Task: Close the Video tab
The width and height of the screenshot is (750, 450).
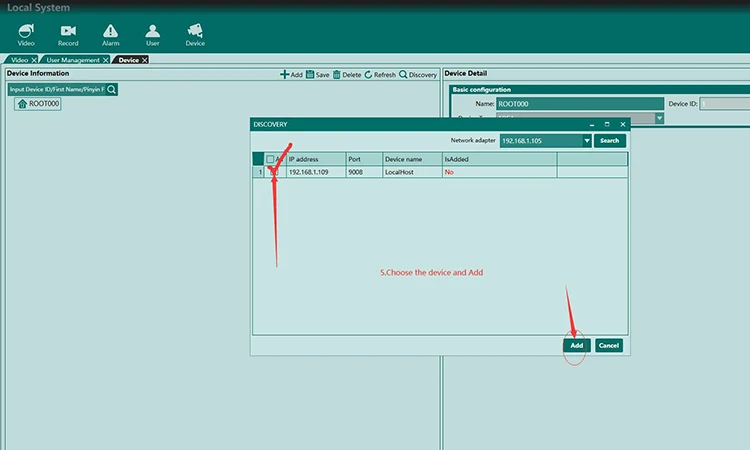Action: (34, 60)
